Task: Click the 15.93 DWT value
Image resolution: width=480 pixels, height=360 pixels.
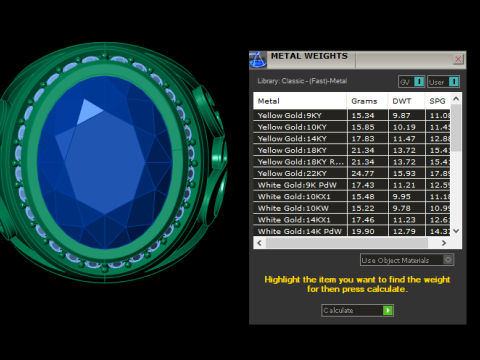Action: [x=404, y=174]
